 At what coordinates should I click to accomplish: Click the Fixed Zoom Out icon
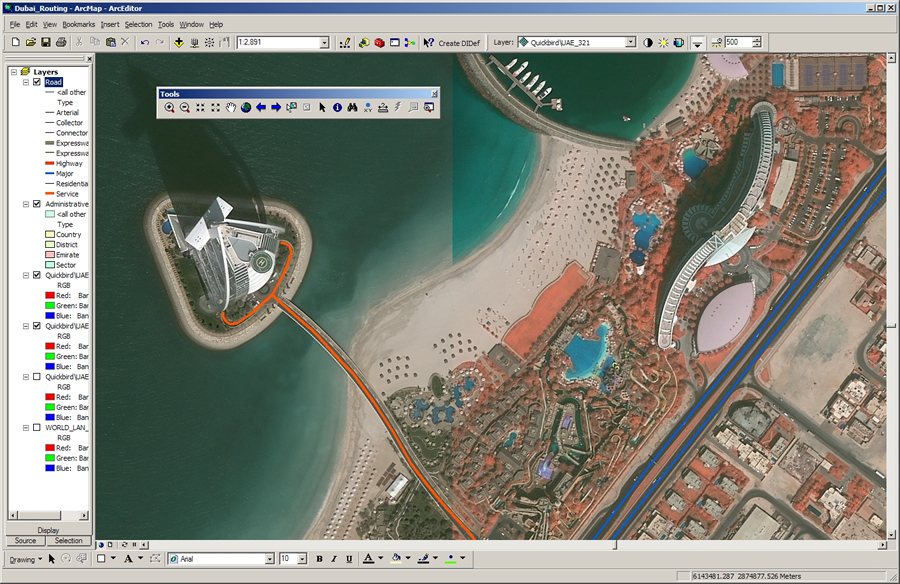coord(215,107)
